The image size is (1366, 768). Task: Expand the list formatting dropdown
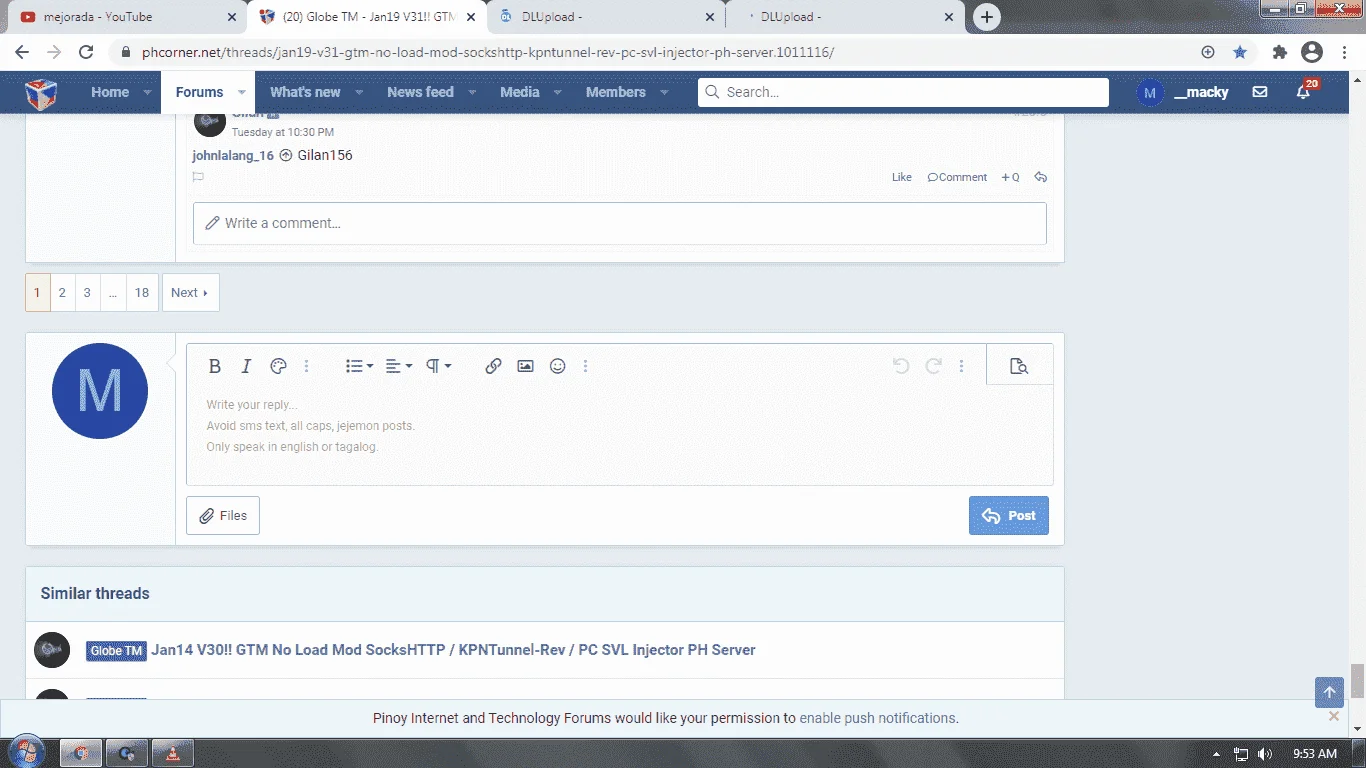[360, 366]
